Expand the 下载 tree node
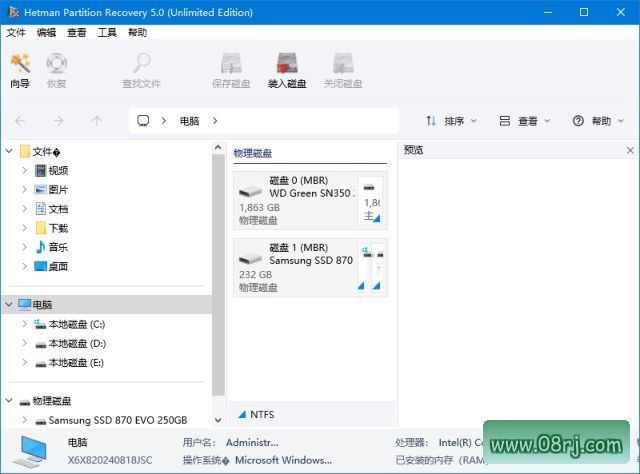640x474 pixels. tap(24, 228)
